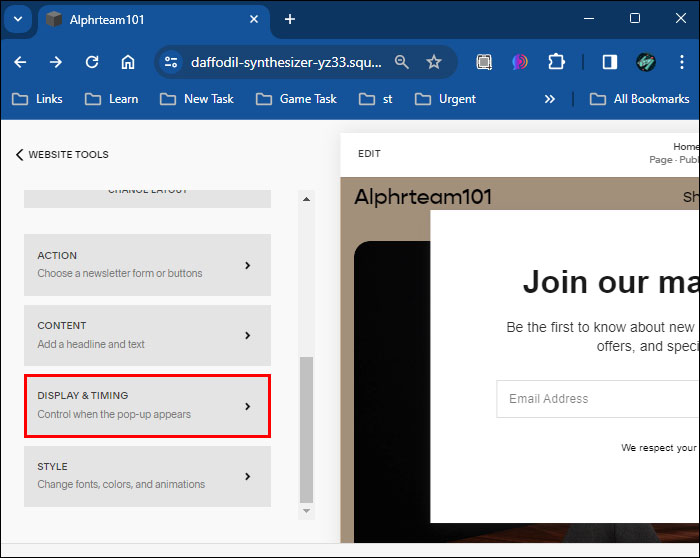The image size is (700, 558).
Task: Open the colorful swirl extension icon
Action: (520, 62)
